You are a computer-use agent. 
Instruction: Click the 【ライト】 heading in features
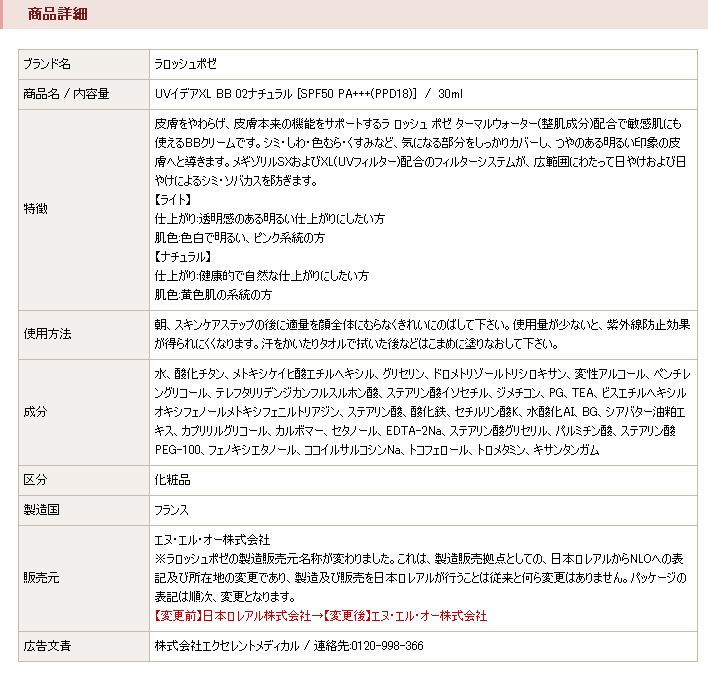coord(173,199)
